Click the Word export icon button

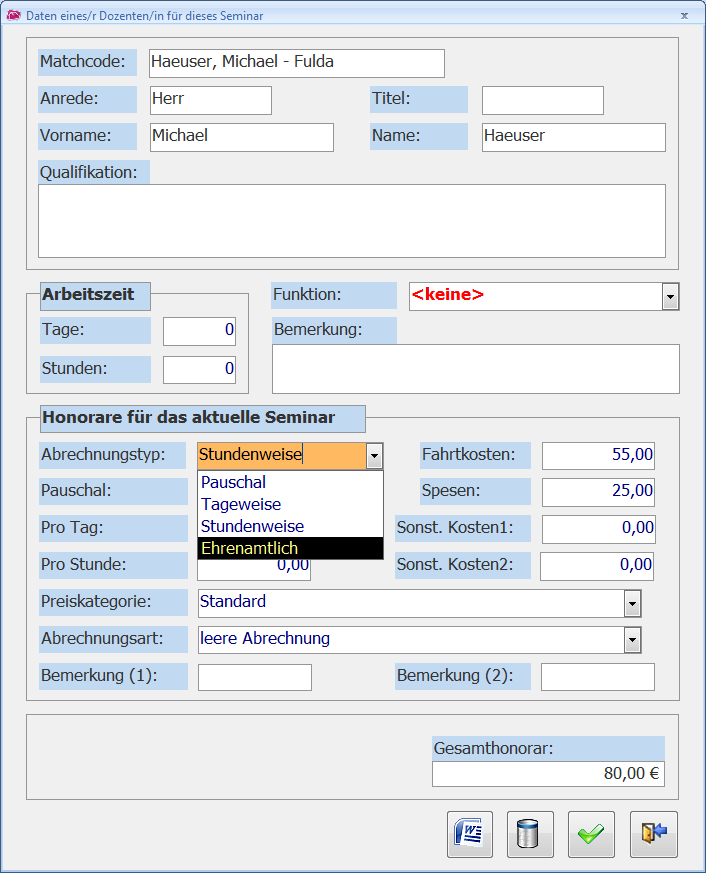tap(470, 834)
